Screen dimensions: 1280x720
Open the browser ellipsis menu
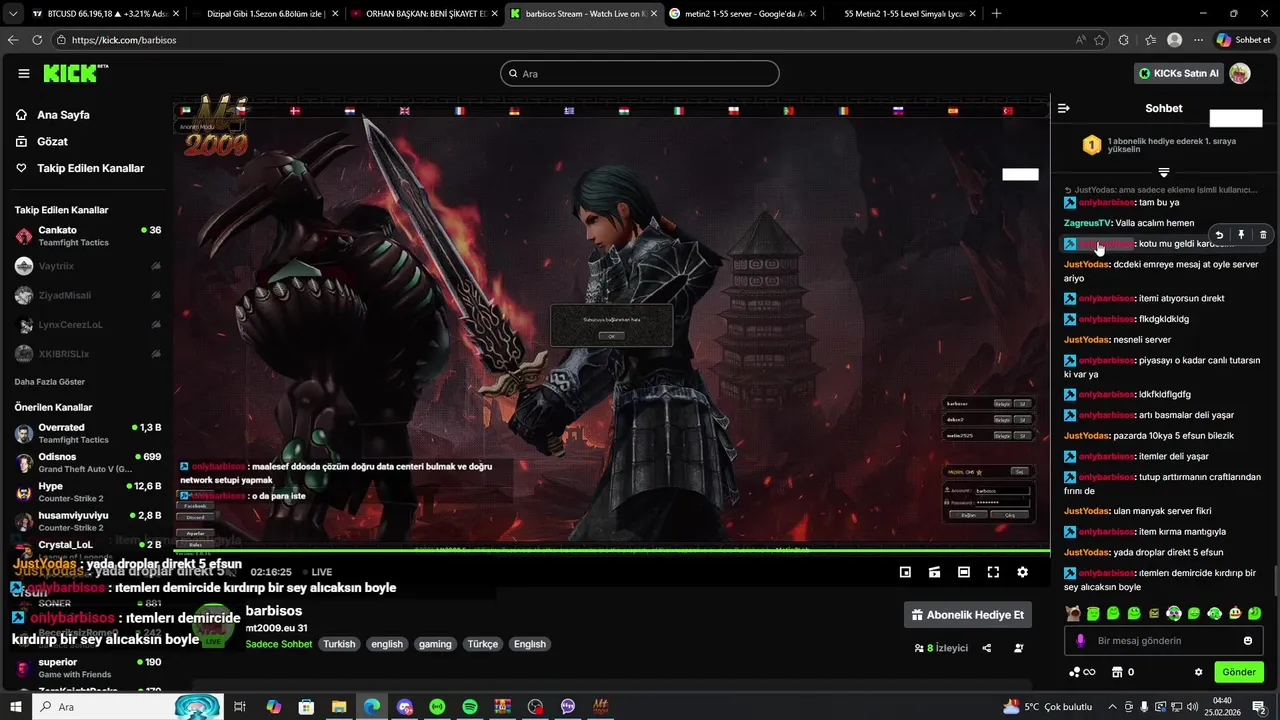pos(1197,40)
